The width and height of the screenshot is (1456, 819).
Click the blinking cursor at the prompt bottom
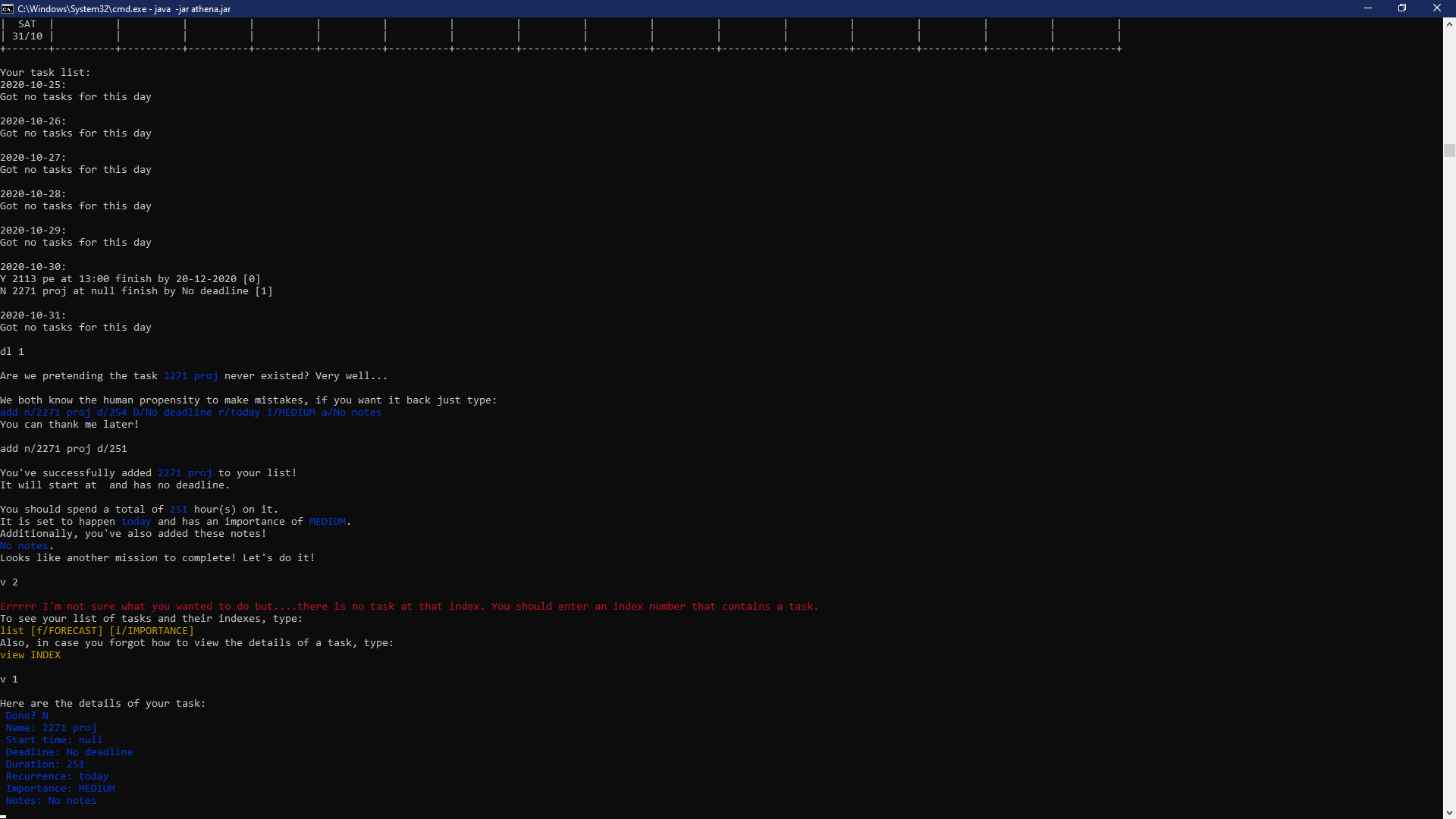(x=3, y=816)
